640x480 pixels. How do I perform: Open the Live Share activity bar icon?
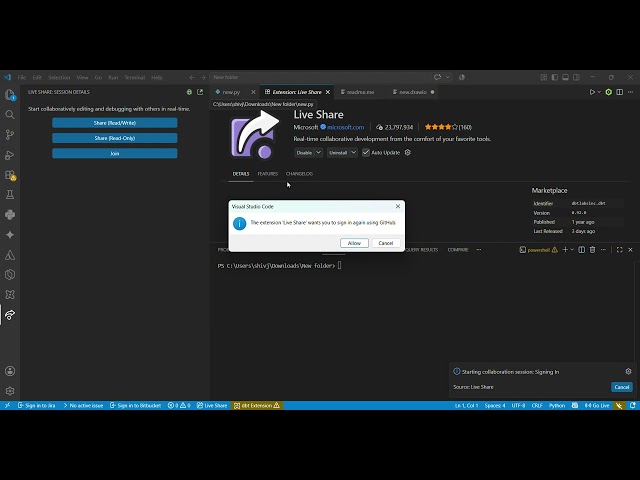[x=10, y=315]
